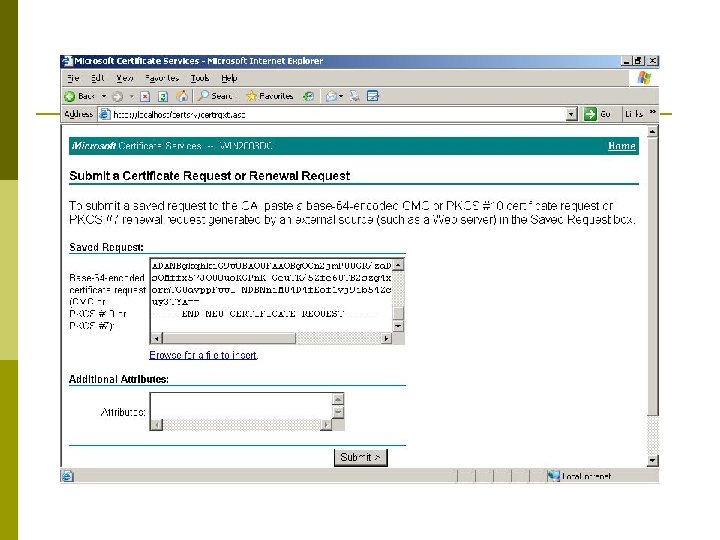Open the Forward history dropdown arrow
Viewport: 720px width, 540px height.
(131, 96)
